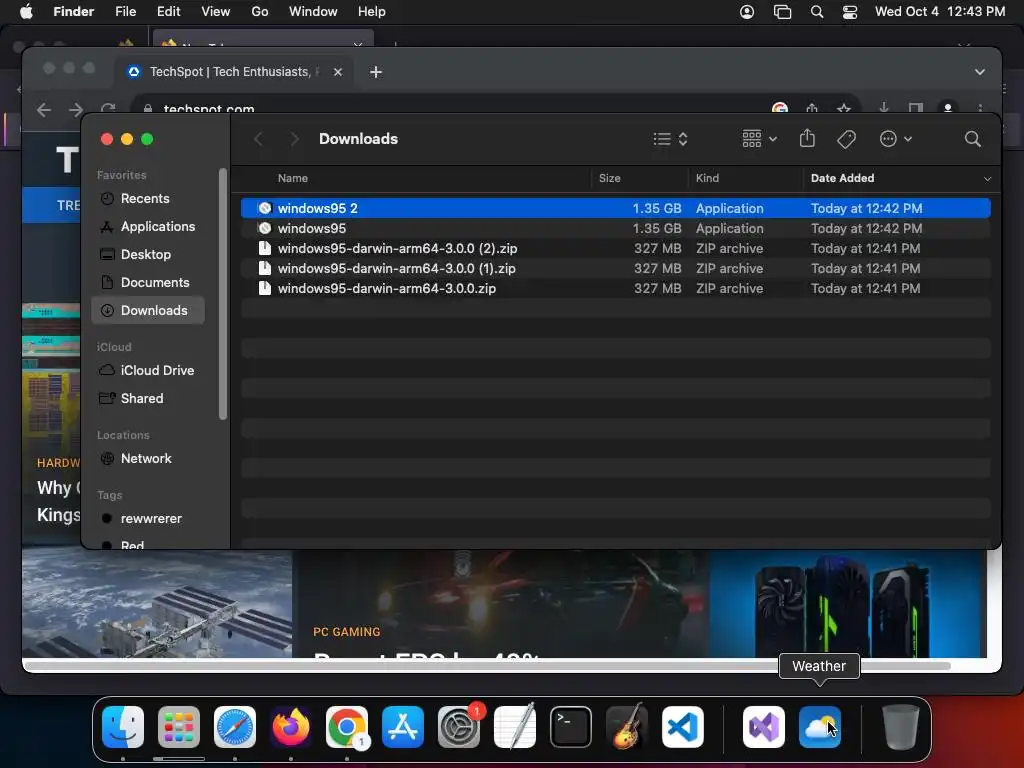Screen dimensions: 1024x768
Task: Open the Trash in the Dock
Action: tap(901, 727)
